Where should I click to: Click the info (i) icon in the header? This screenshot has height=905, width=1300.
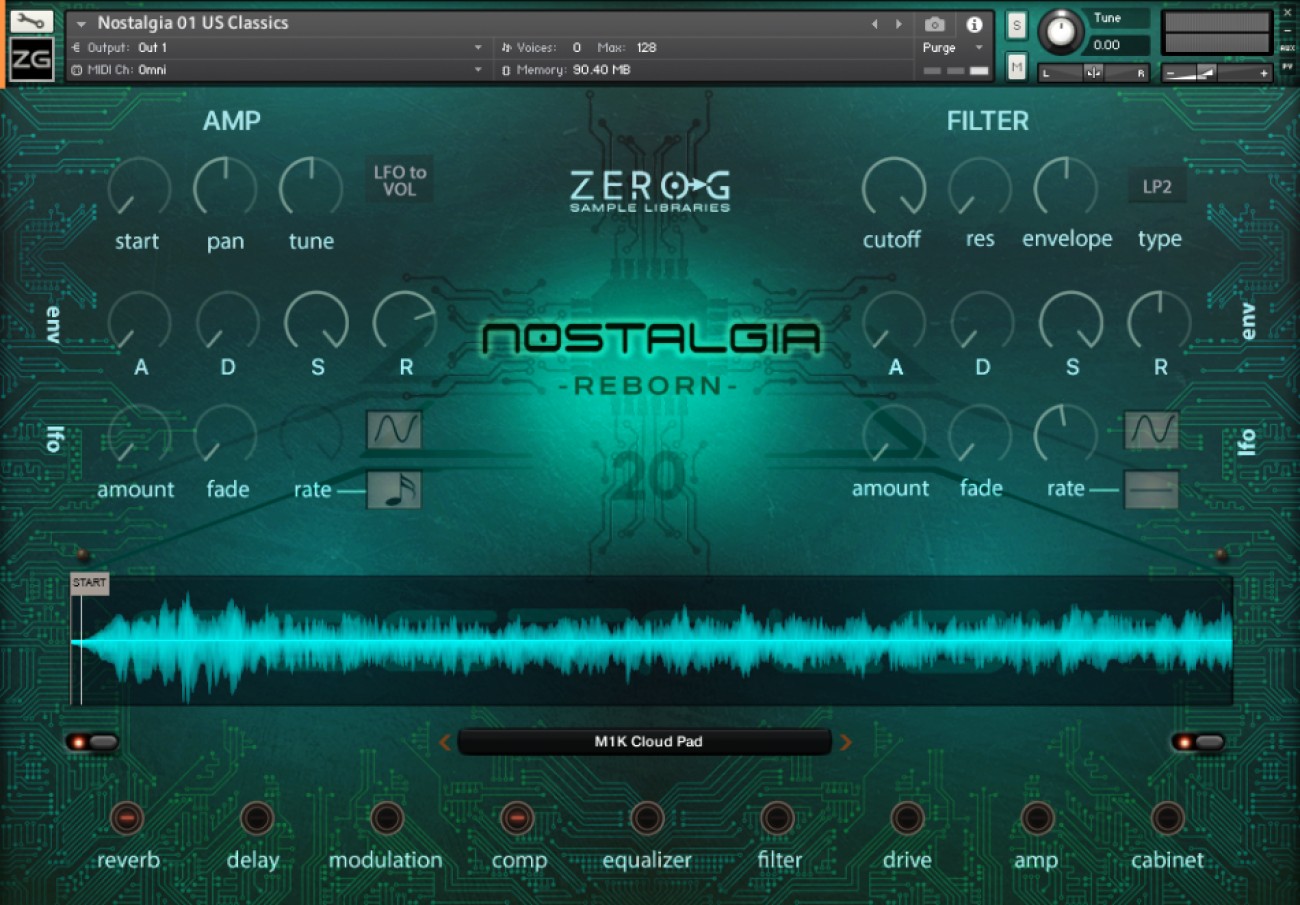coord(975,23)
